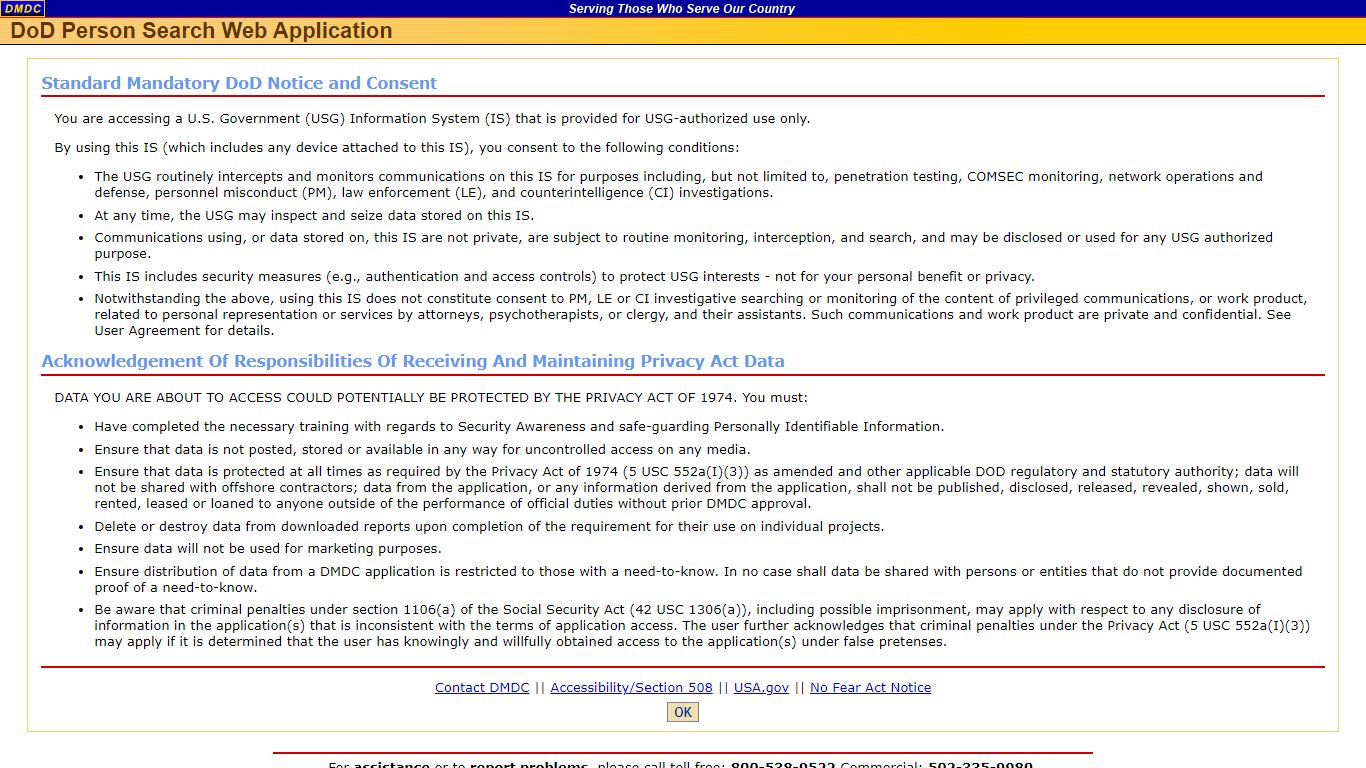
Task: Click the line 'By using this IS'
Action: click(397, 148)
